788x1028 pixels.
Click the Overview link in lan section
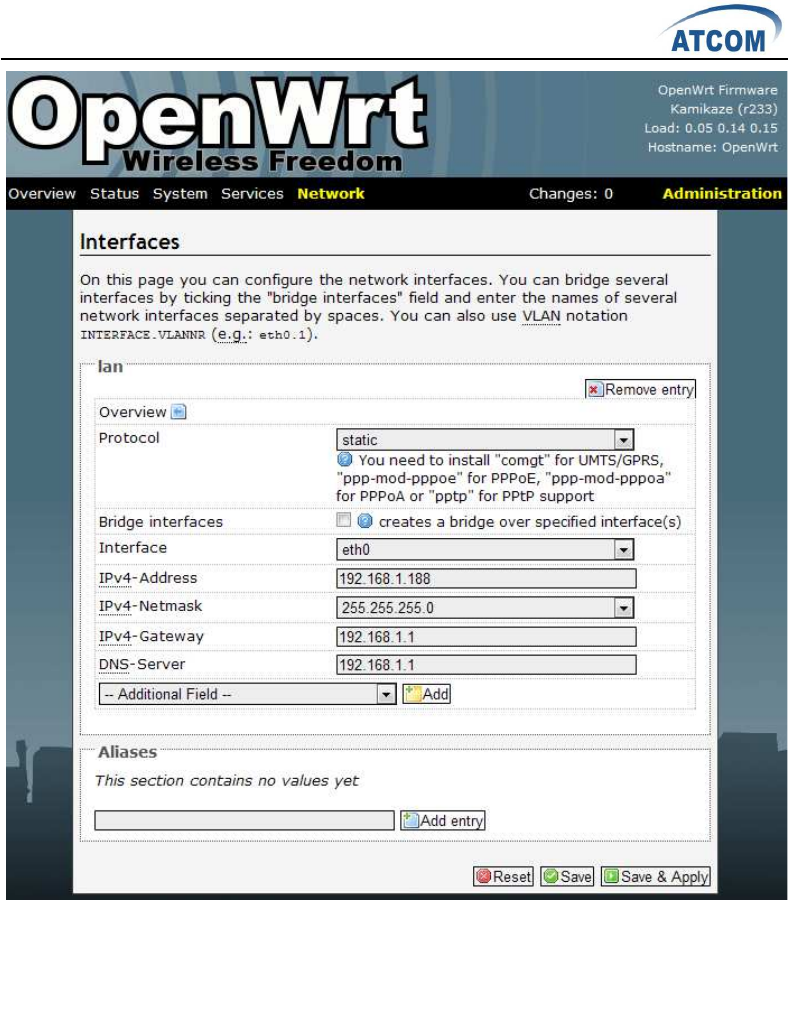(x=132, y=412)
